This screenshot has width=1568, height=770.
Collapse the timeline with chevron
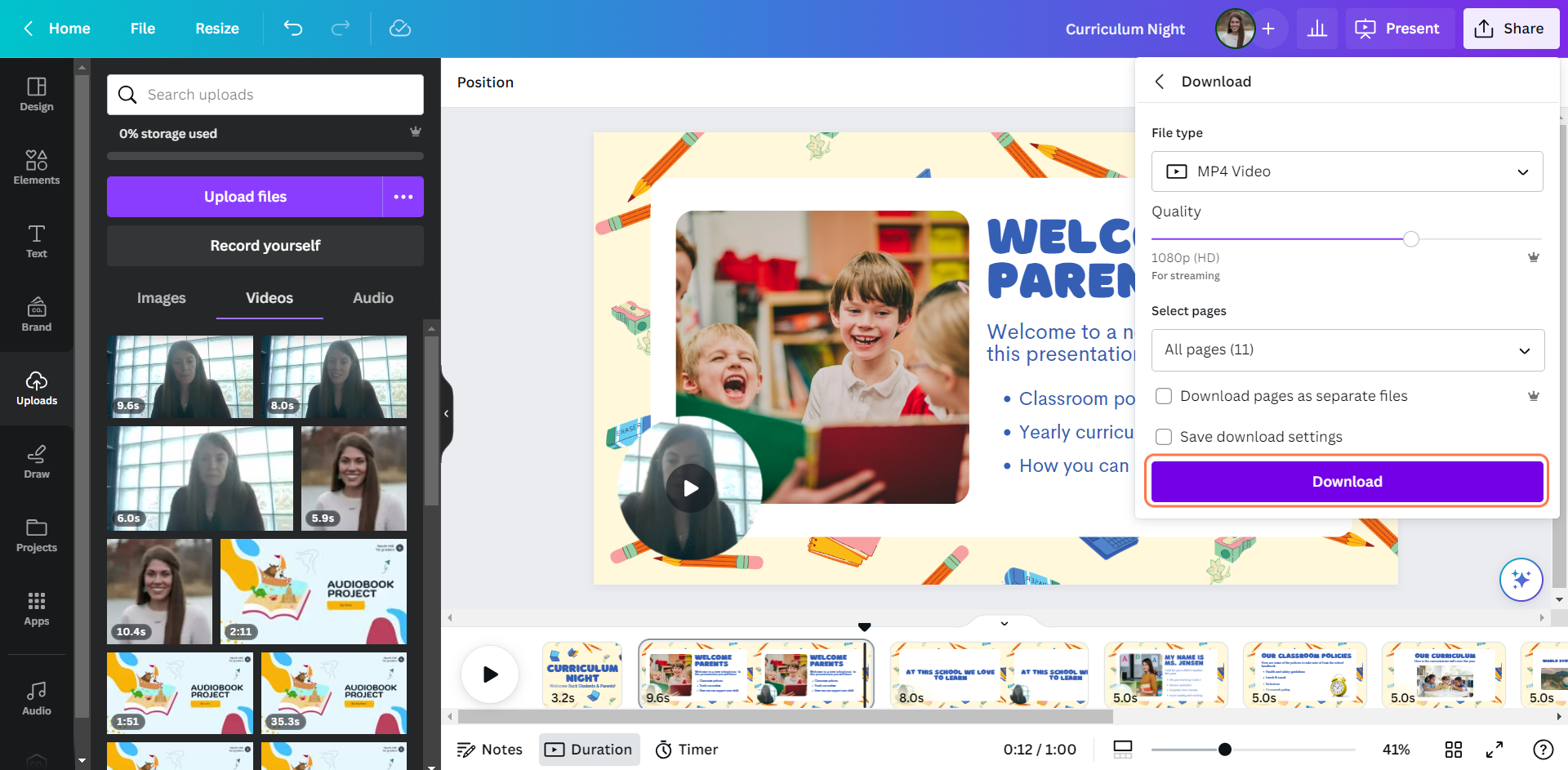point(1004,623)
